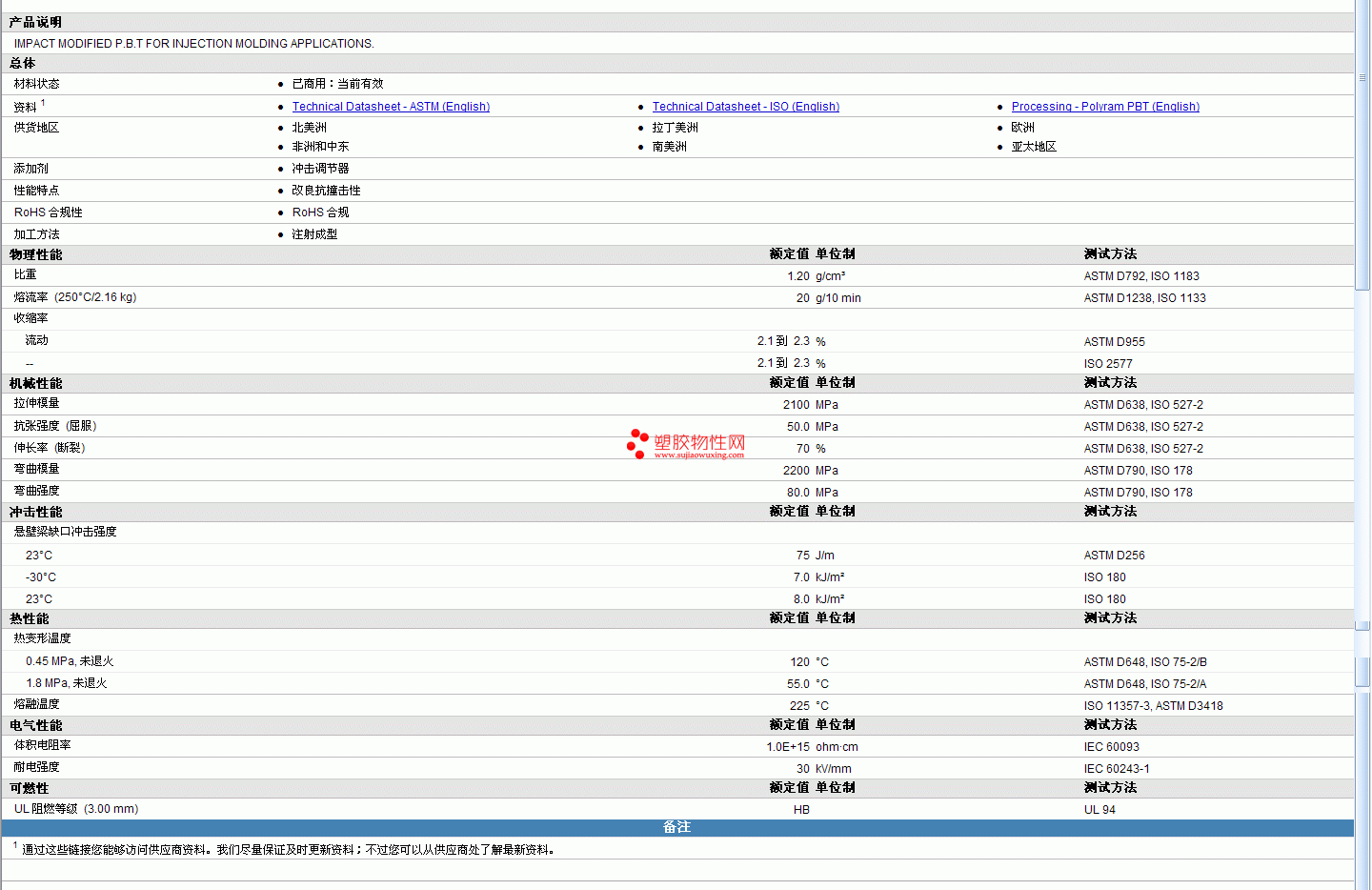The image size is (1372, 890).
Task: Select the 电气性能 section header
Action: 35,725
